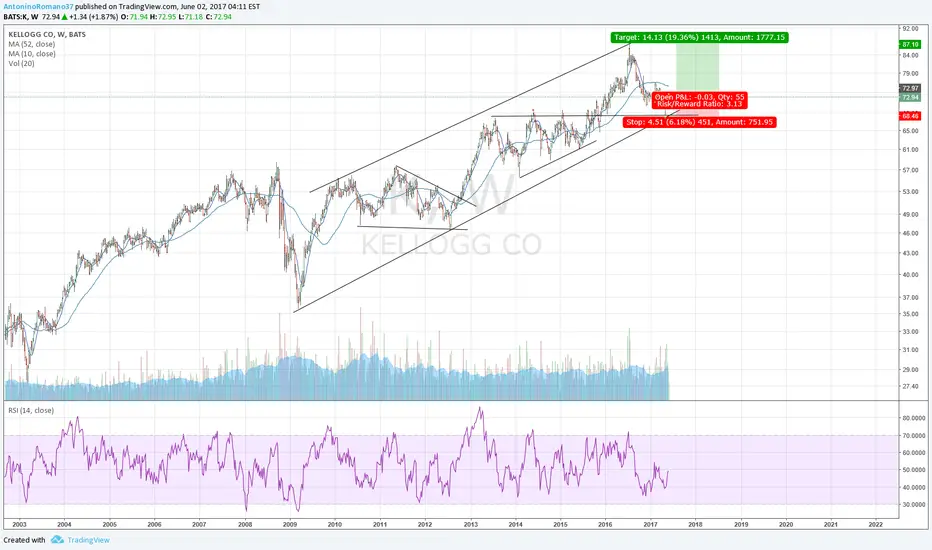
Task: Click the red Stop 4.51 label
Action: (x=700, y=122)
